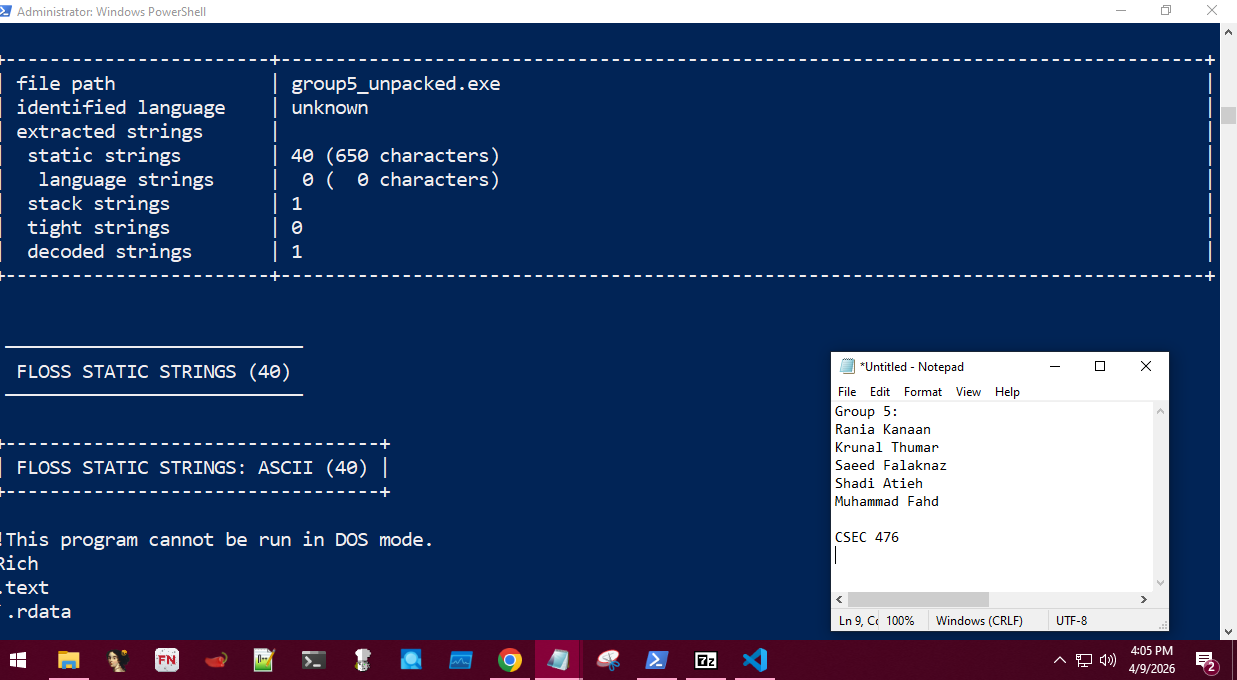The image size is (1237, 680).
Task: Launch Visual Studio Code from taskbar
Action: 755,660
